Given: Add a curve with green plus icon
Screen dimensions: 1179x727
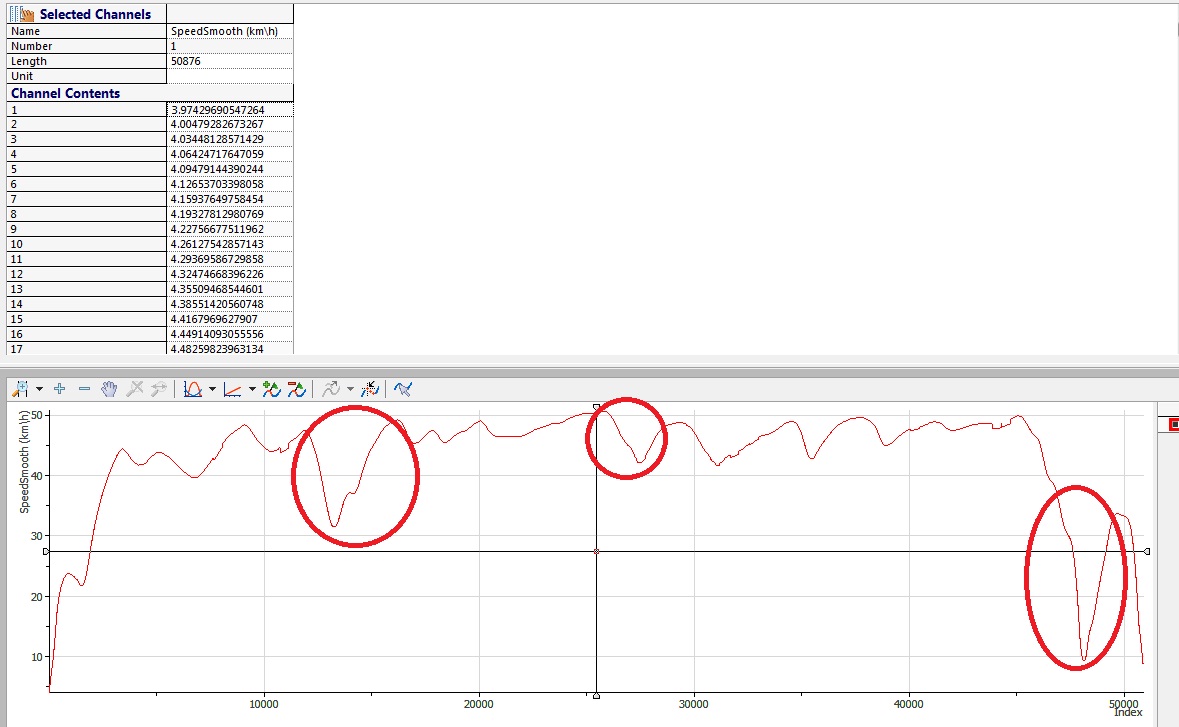Looking at the screenshot, I should [271, 389].
